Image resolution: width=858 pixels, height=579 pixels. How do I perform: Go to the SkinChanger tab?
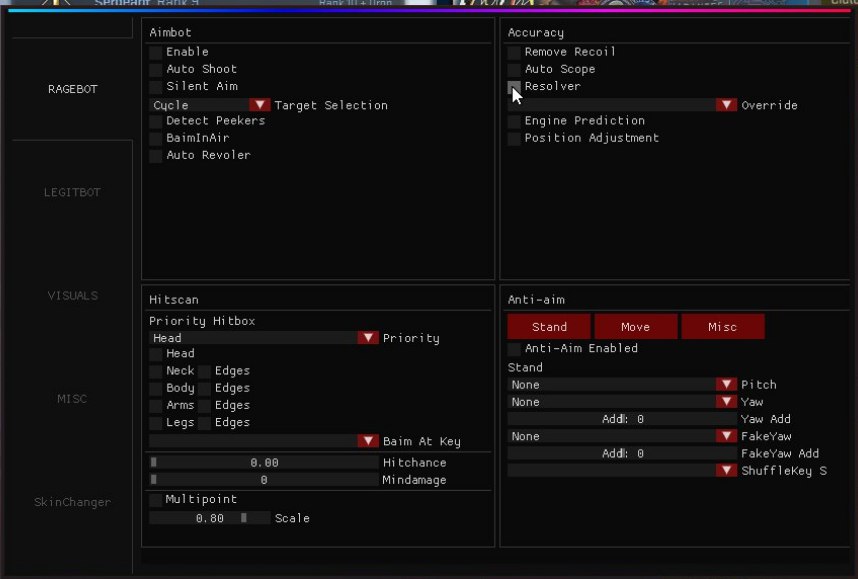[72, 502]
